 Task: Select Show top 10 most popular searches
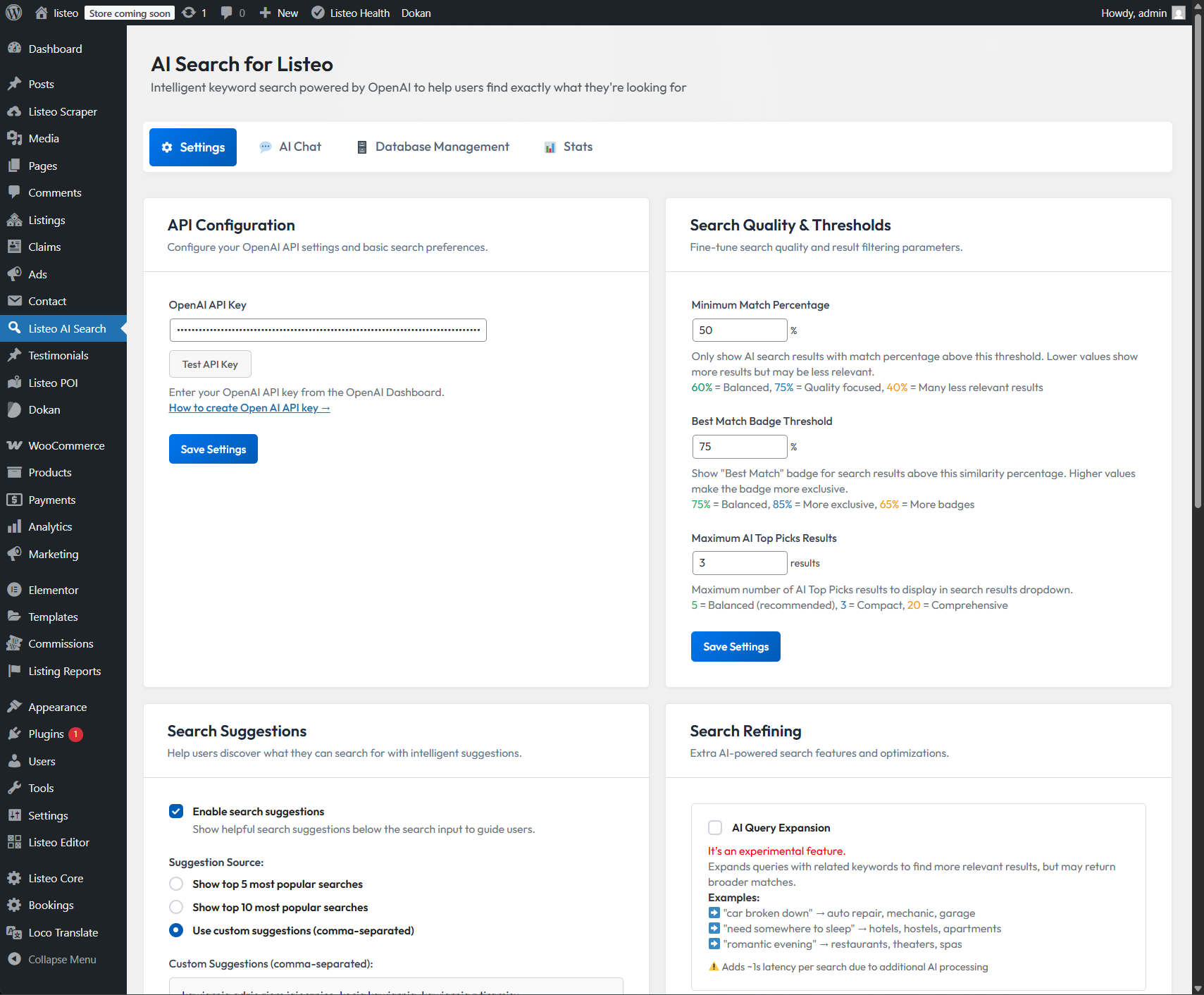tap(176, 907)
